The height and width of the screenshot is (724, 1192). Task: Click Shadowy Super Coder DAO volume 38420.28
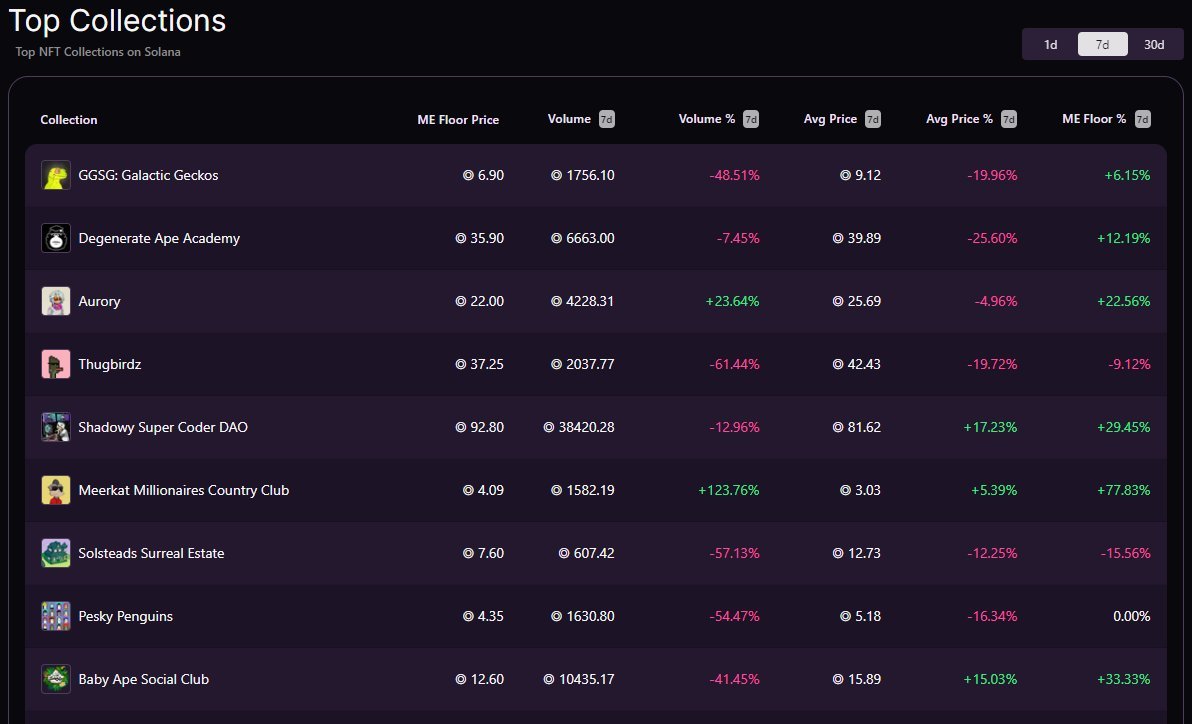click(x=579, y=427)
